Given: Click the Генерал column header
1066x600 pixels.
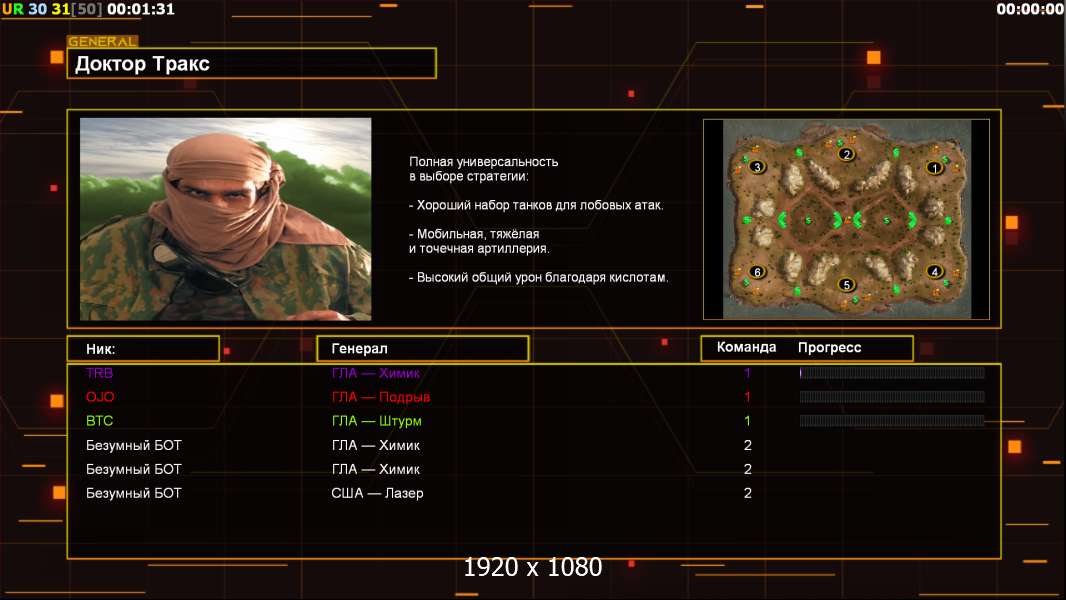Looking at the screenshot, I should 423,349.
